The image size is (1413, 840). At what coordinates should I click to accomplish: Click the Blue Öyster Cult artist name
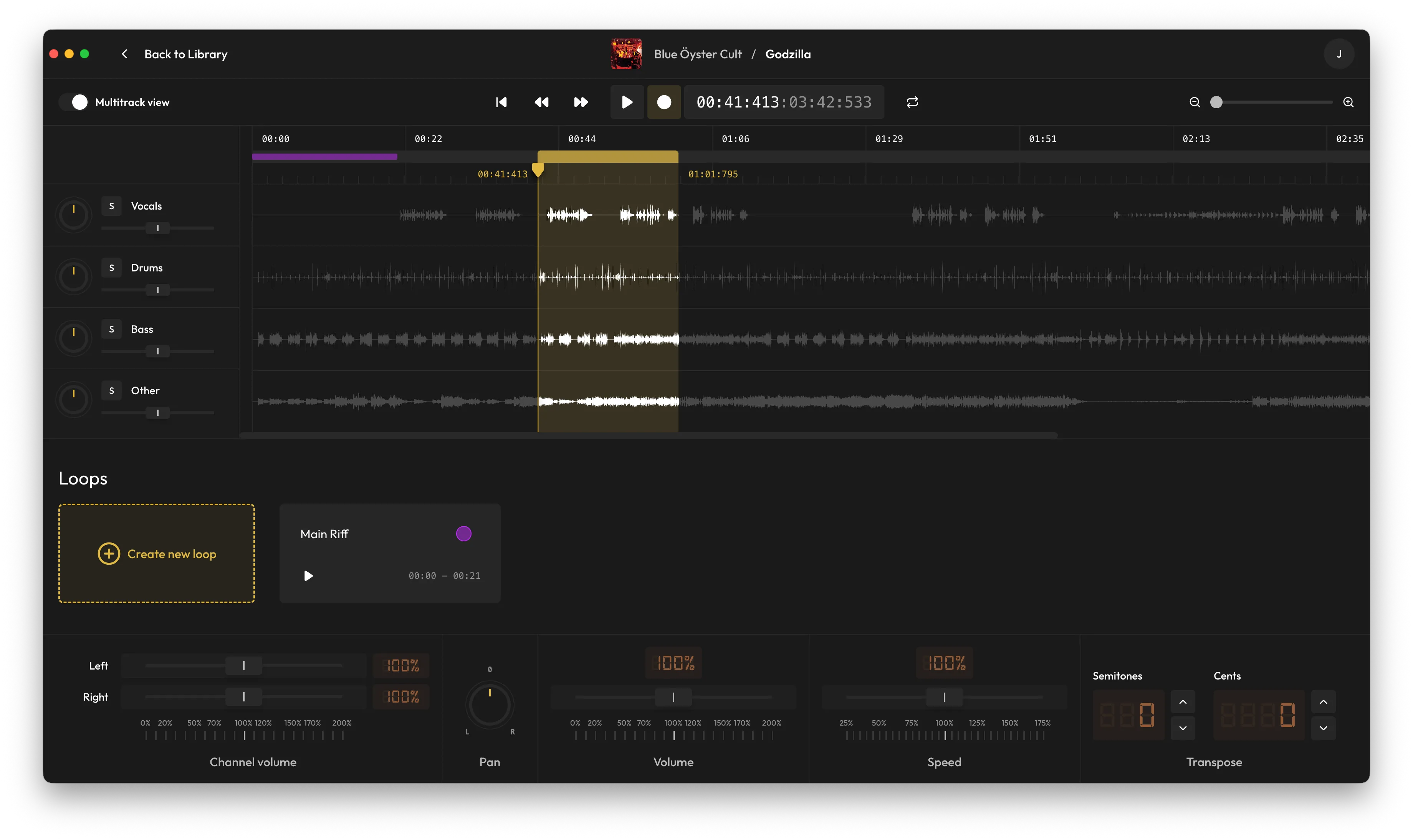[697, 54]
